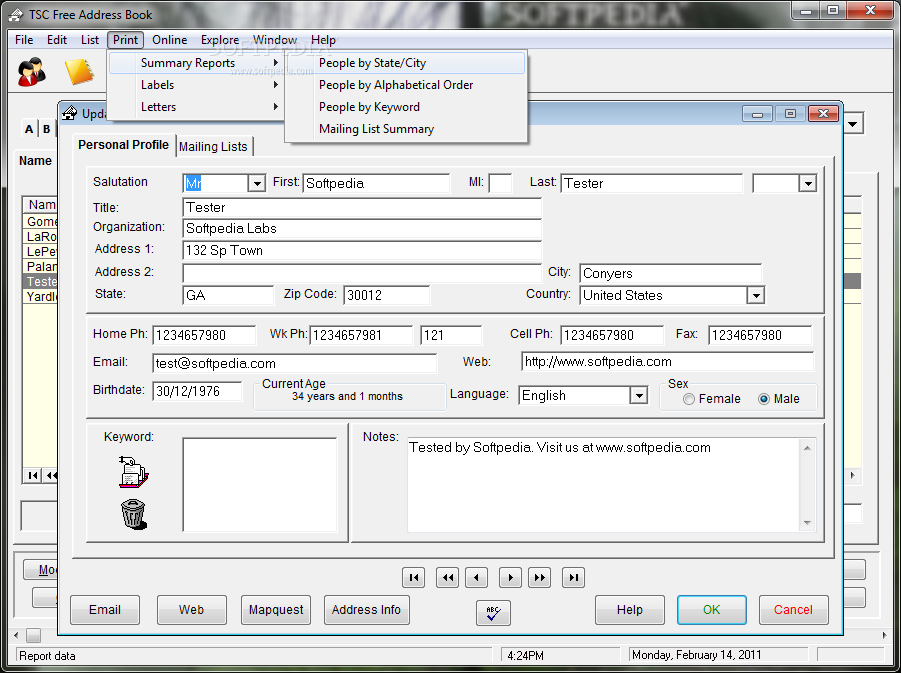Choose People by State/City report
901x673 pixels.
[x=406, y=63]
